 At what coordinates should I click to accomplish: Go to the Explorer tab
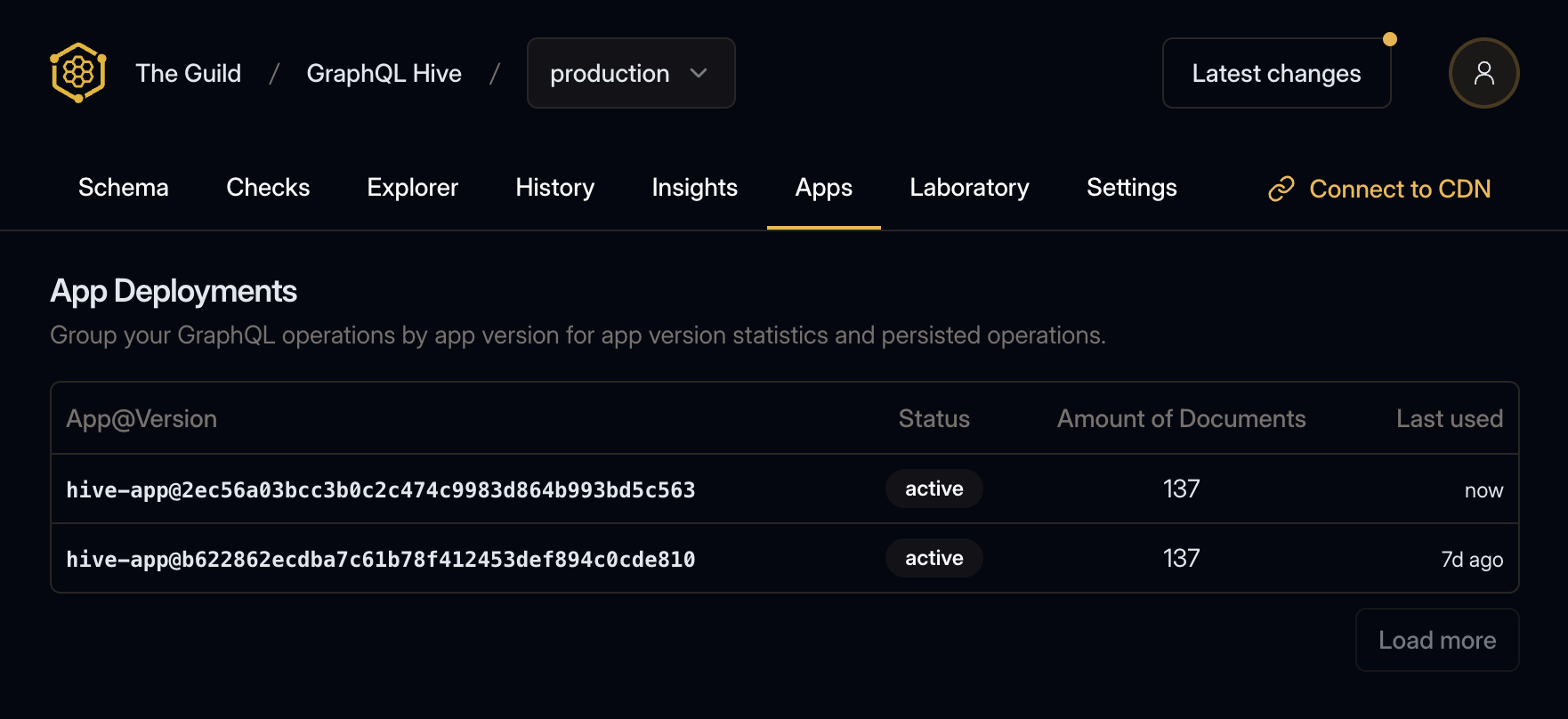pyautogui.click(x=412, y=188)
